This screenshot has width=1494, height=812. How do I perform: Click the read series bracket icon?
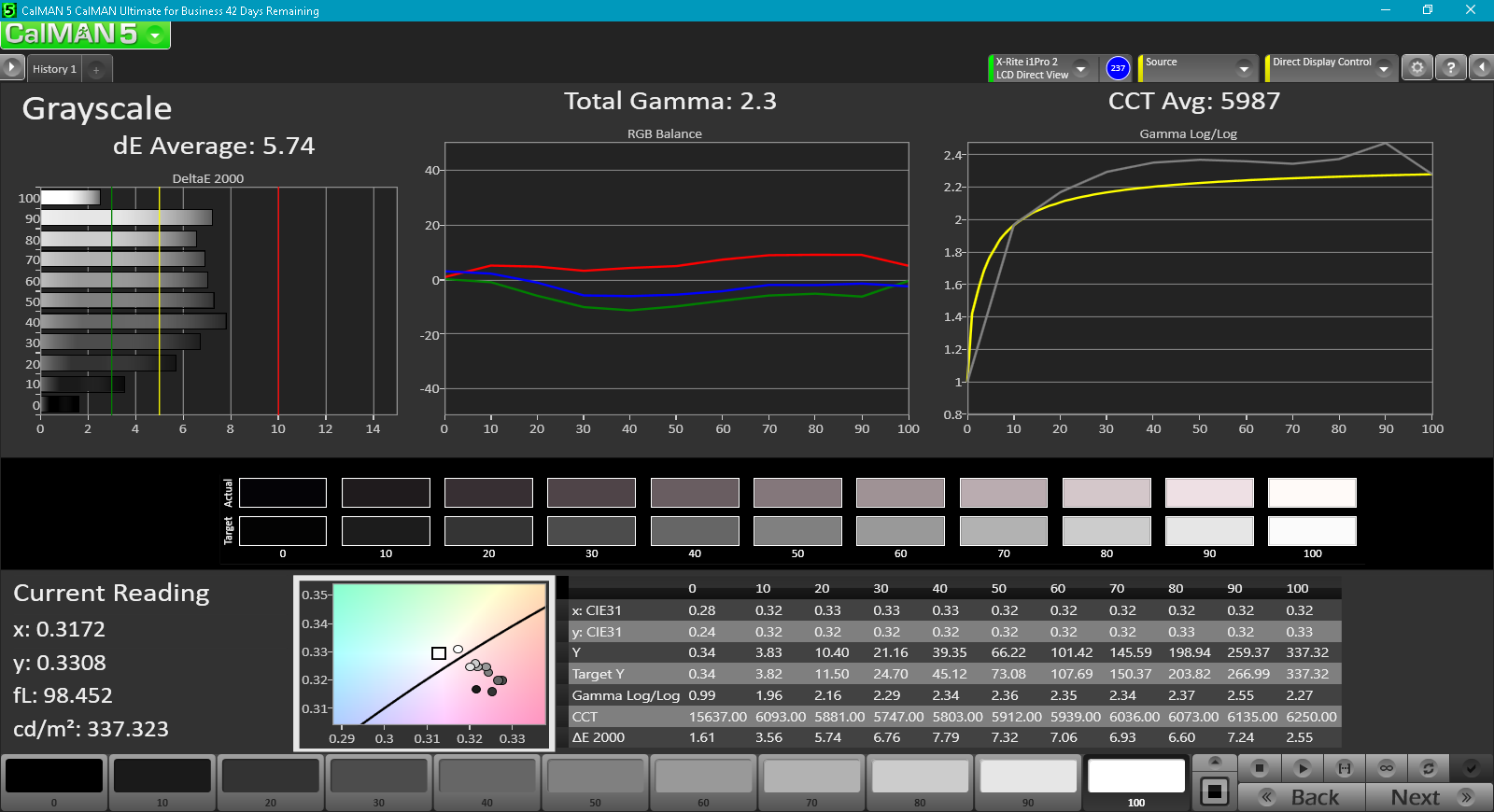tap(1345, 768)
